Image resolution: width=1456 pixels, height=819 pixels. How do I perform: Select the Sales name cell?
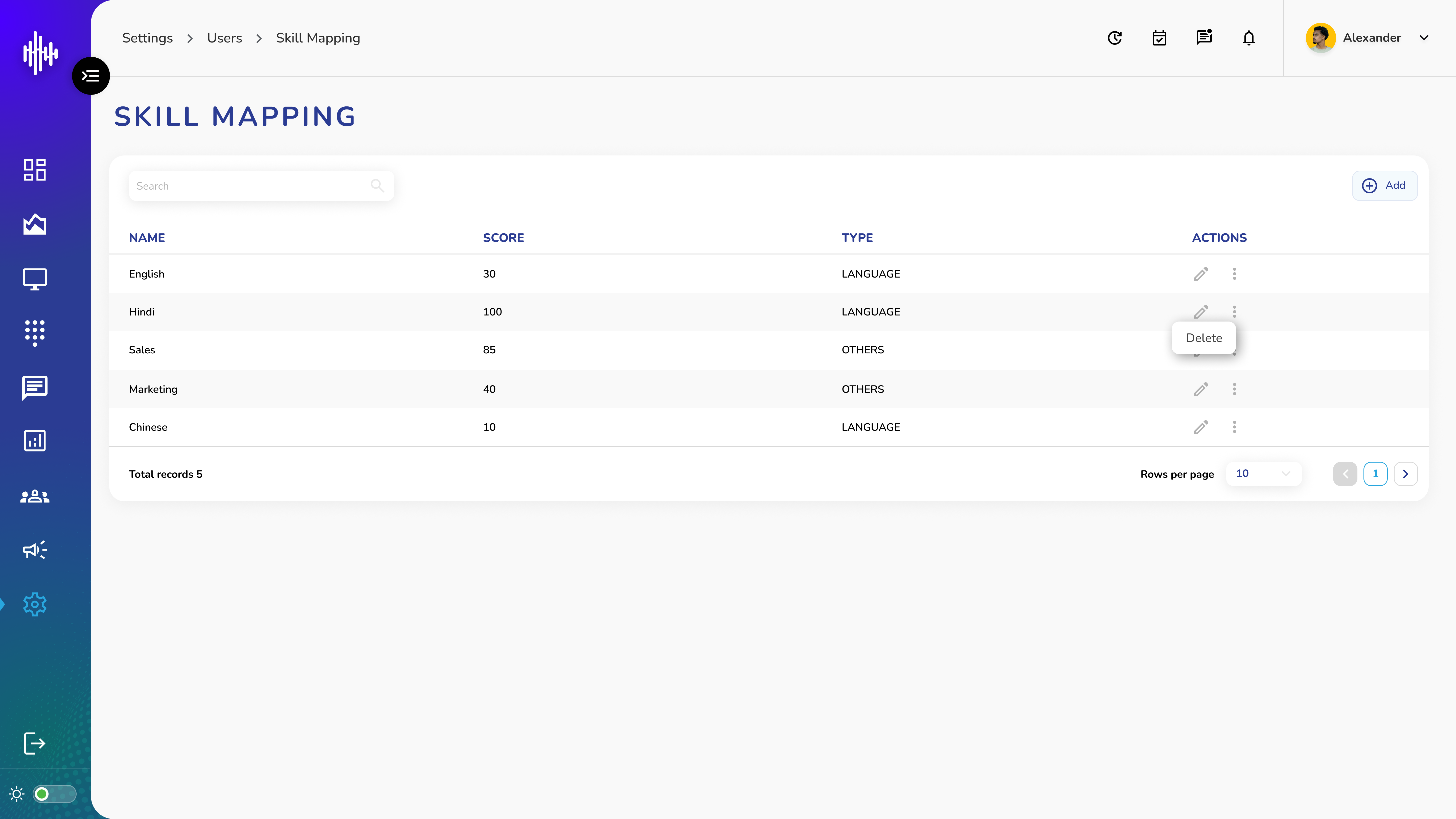(142, 349)
